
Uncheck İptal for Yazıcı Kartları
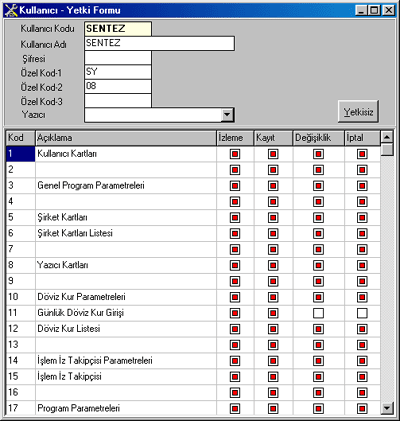coord(362,265)
